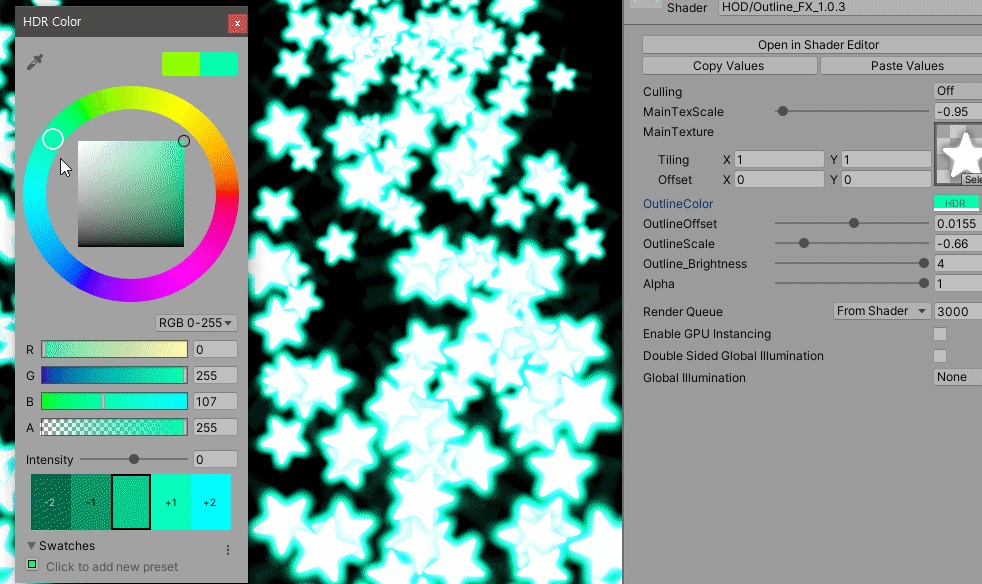Click the HDR badge next to OutlineColor
The height and width of the screenshot is (584, 982).
(x=955, y=200)
